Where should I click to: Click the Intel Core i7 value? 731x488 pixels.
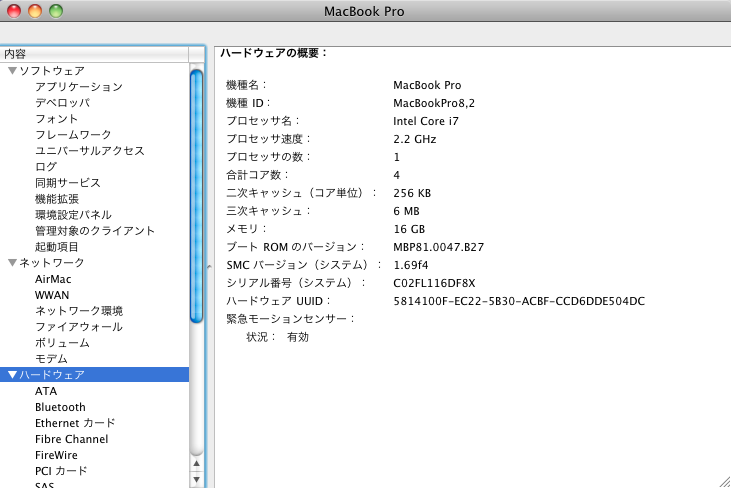tap(426, 121)
